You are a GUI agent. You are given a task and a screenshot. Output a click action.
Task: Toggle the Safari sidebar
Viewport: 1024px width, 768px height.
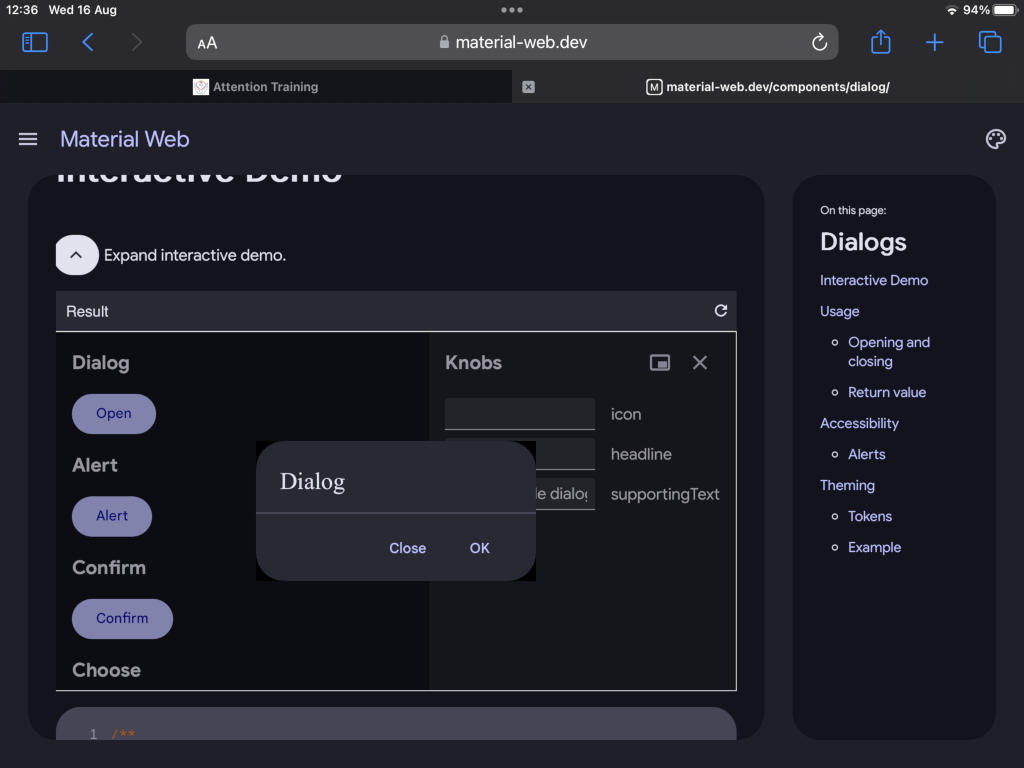34,42
